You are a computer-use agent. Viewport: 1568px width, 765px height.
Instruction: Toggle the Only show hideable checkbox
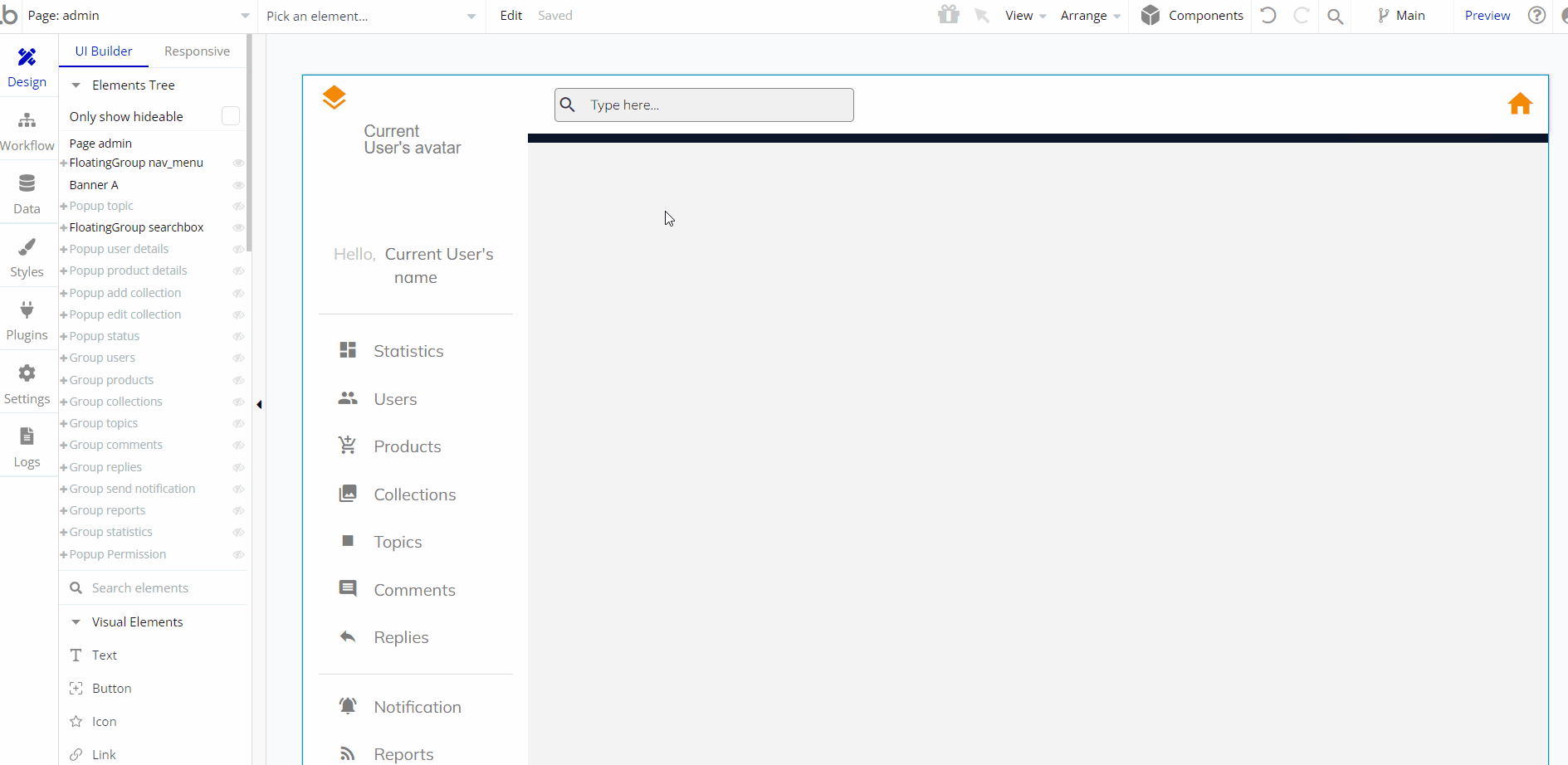pyautogui.click(x=231, y=116)
